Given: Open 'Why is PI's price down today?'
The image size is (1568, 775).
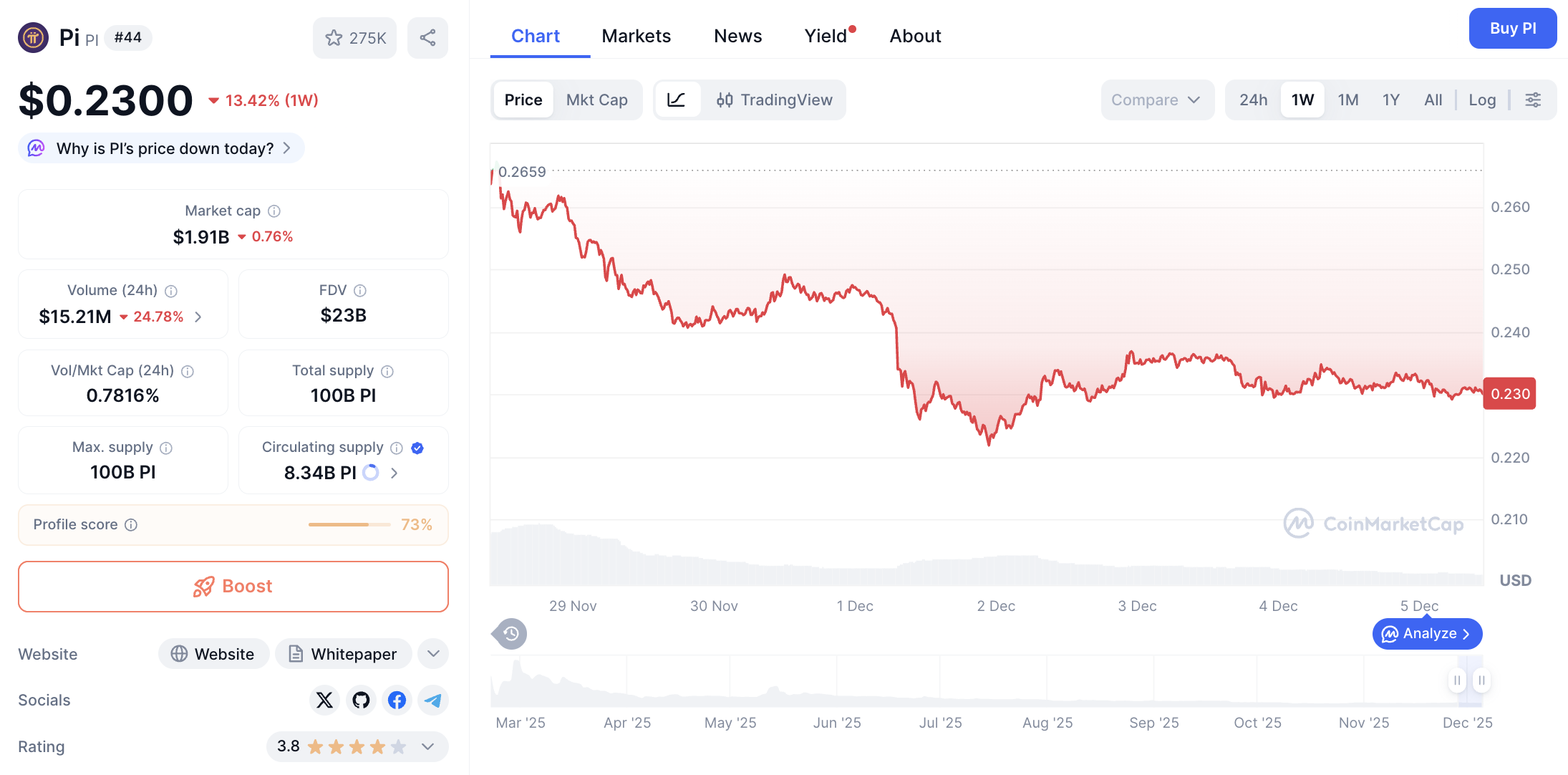Looking at the screenshot, I should click(x=165, y=148).
